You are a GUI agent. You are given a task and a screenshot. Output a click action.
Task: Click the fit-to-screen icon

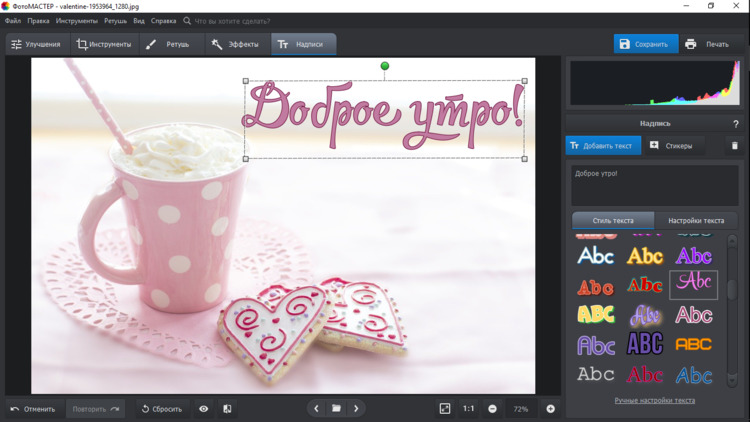(x=445, y=409)
